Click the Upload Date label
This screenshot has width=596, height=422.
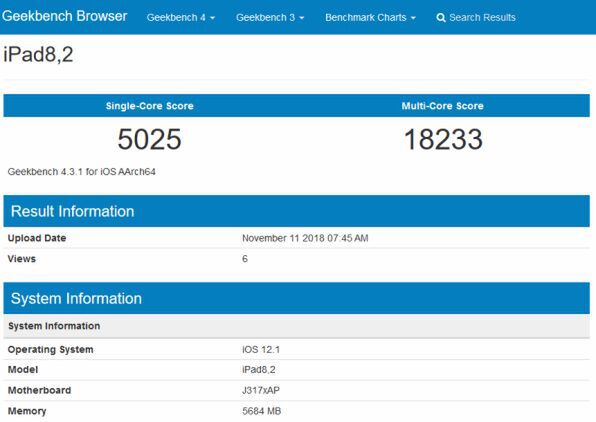pos(37,238)
